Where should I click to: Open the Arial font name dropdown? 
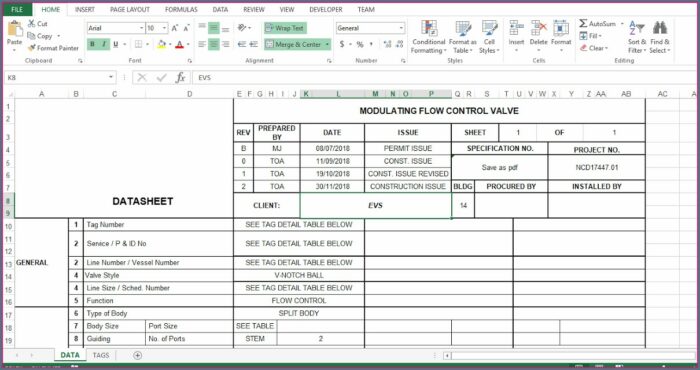point(142,28)
